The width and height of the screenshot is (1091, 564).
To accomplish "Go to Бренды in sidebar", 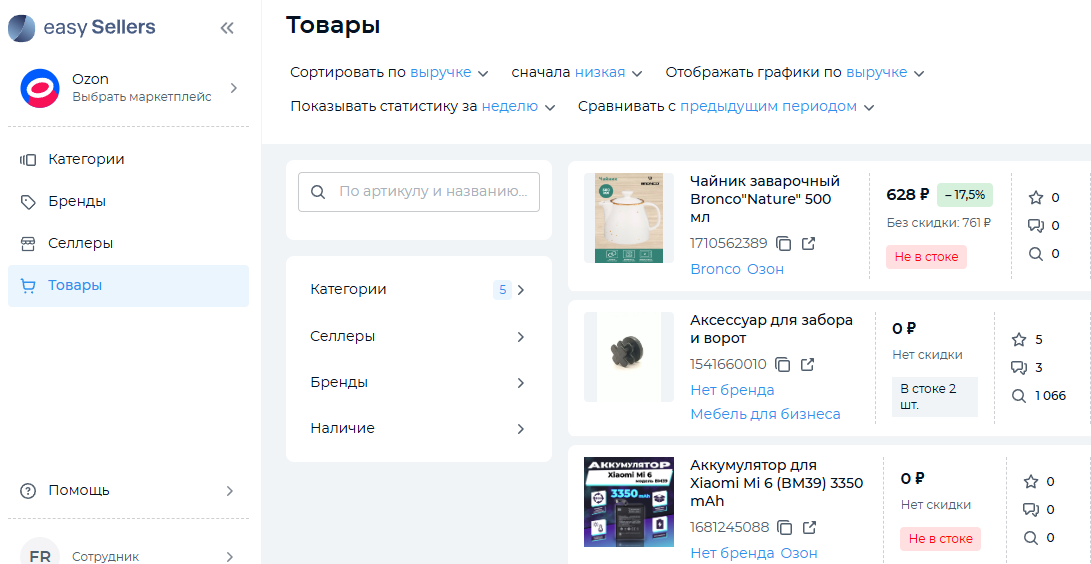I will coord(77,202).
